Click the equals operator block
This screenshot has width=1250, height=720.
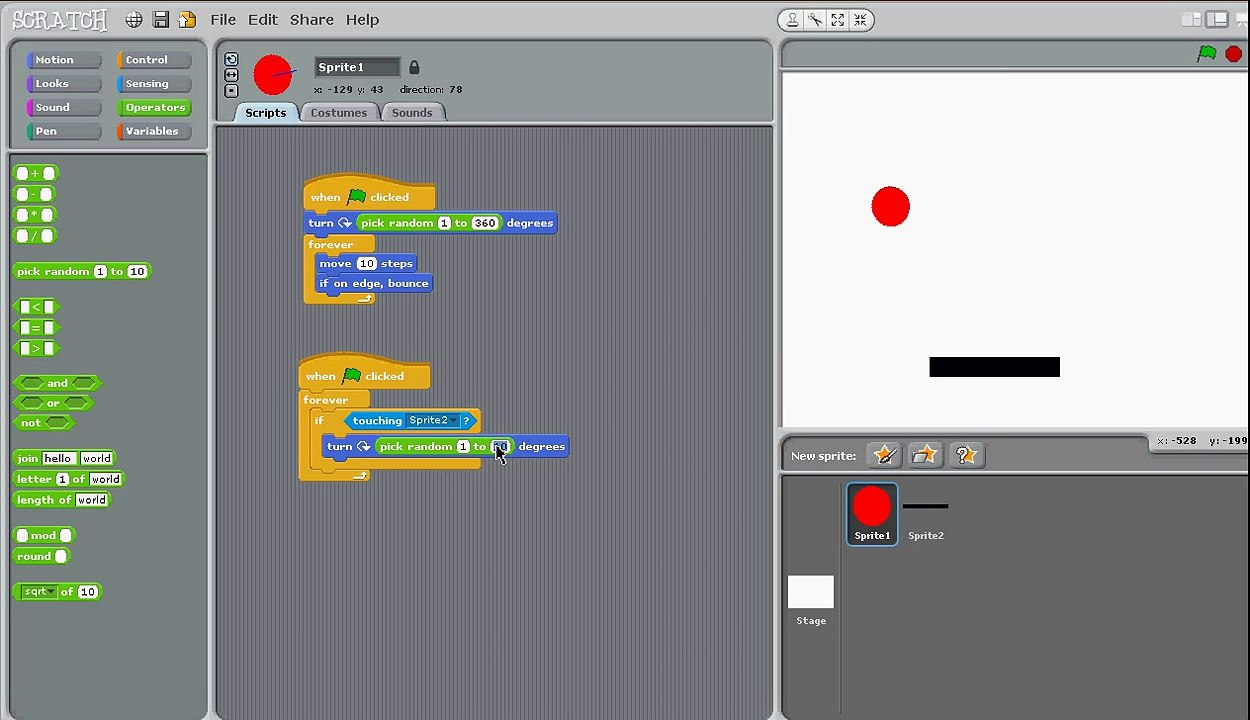[x=37, y=328]
